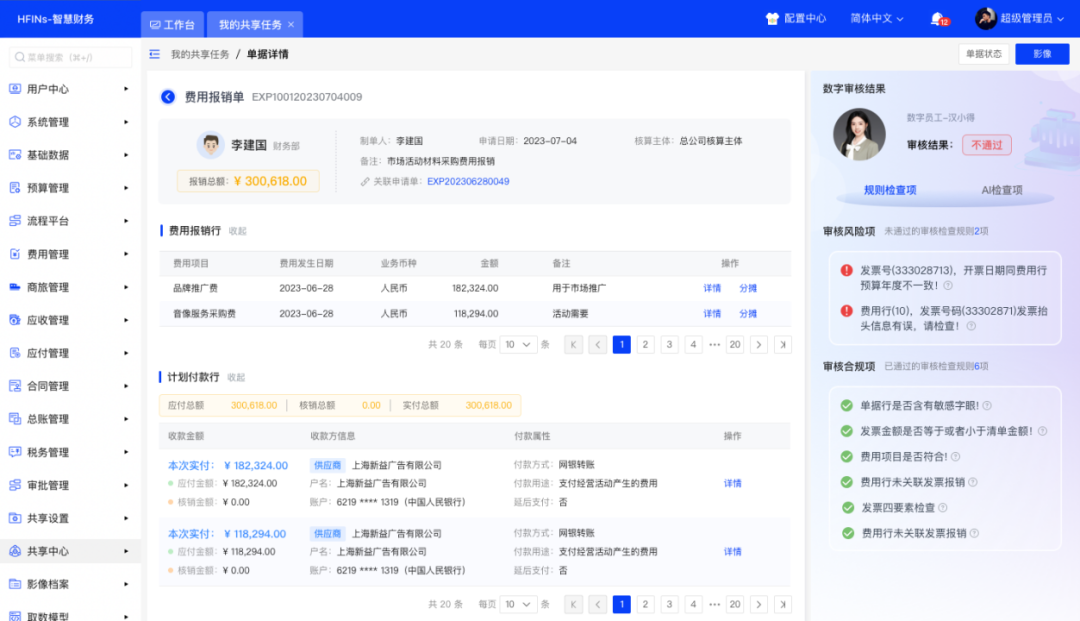
Task: Collapse the 计划付款行 section with 收起
Action: click(x=236, y=378)
